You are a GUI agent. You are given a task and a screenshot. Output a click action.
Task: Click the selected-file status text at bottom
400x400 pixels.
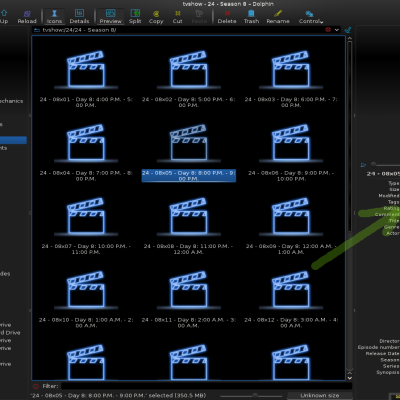pos(118,396)
